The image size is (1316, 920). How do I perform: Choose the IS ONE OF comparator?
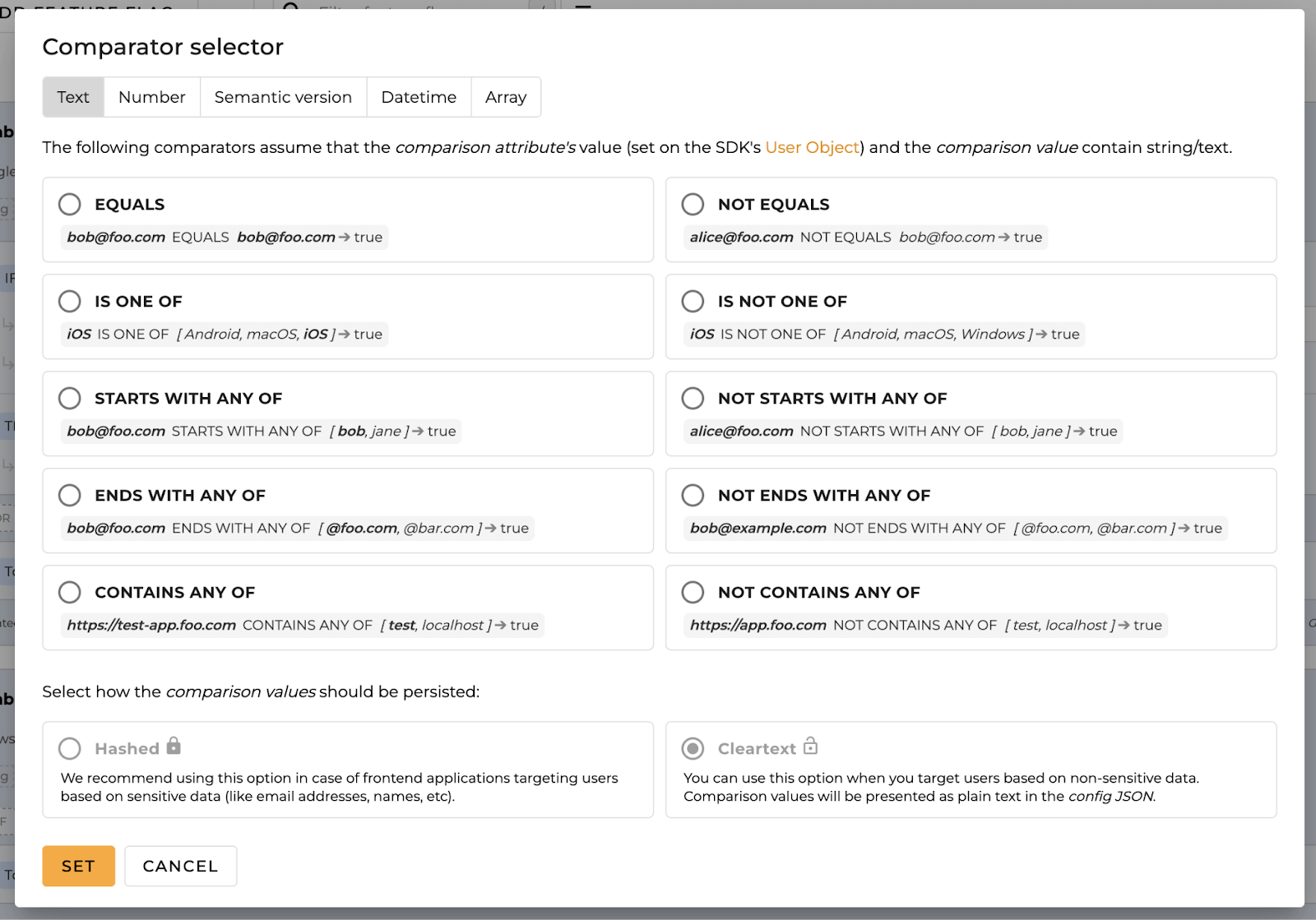click(x=70, y=301)
